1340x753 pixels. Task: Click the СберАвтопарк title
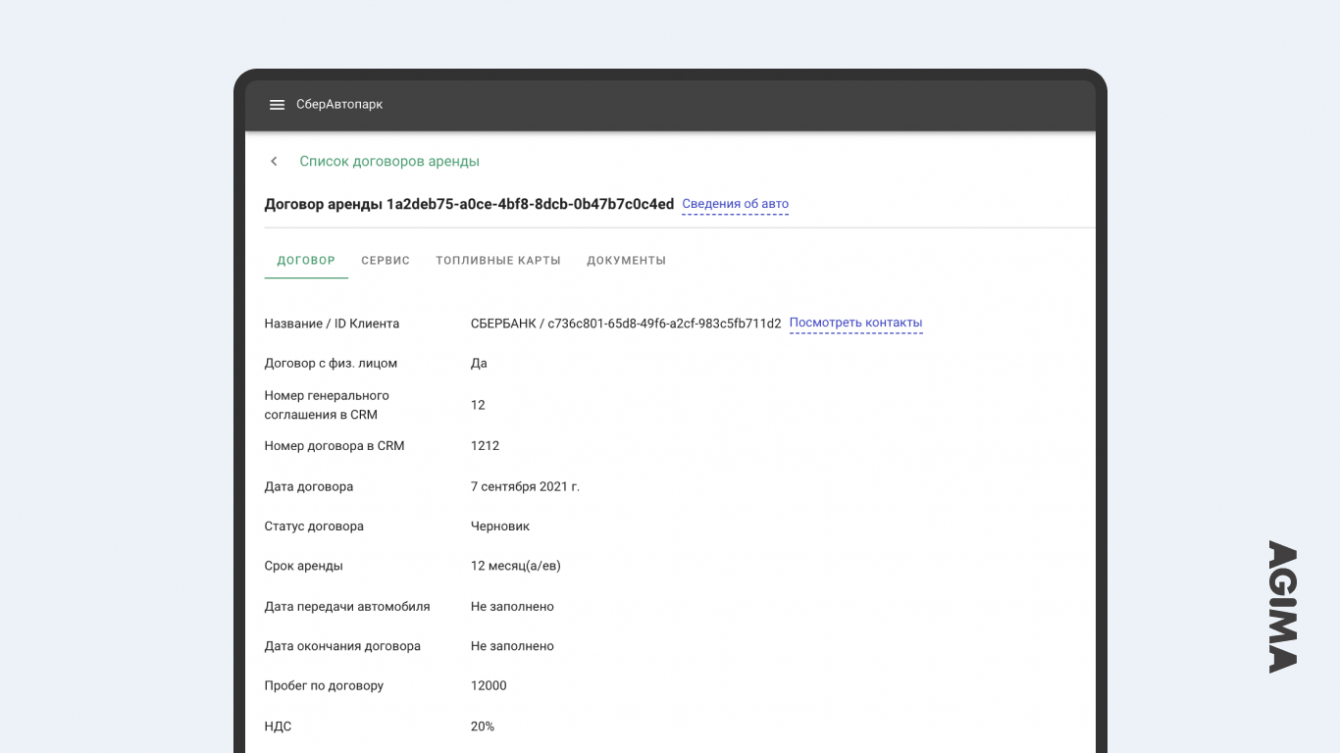339,105
